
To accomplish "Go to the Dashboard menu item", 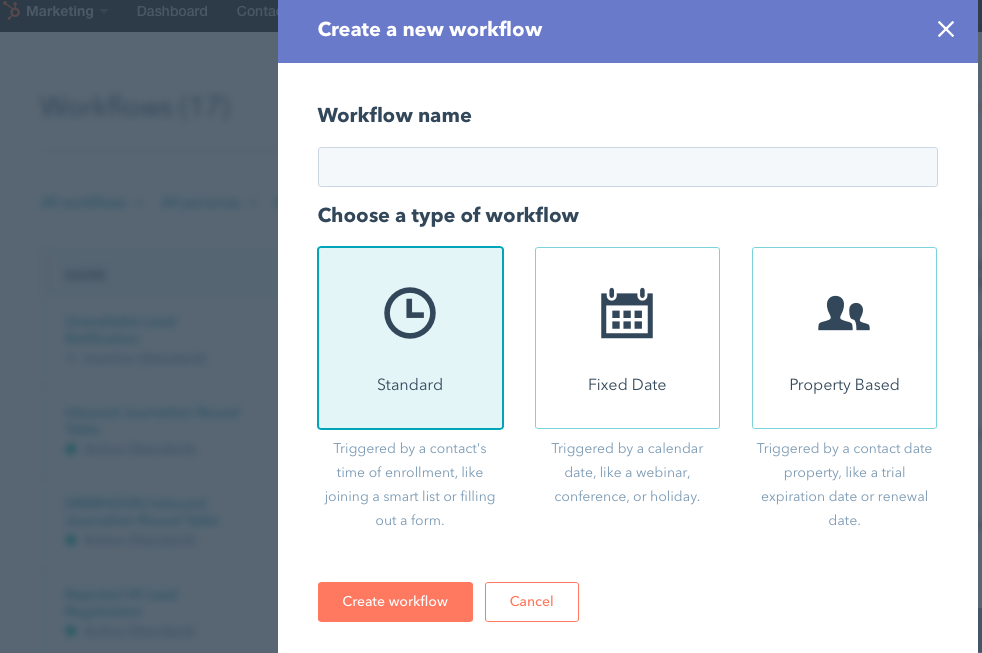I will [172, 12].
